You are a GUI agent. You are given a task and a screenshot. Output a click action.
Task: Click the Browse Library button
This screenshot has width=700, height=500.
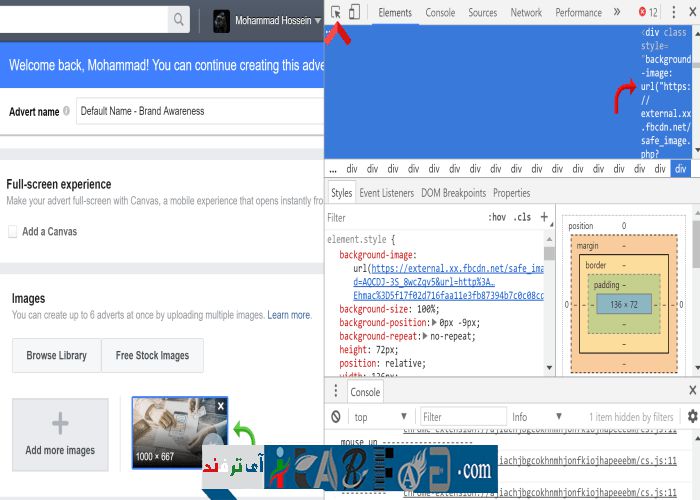pyautogui.click(x=56, y=355)
